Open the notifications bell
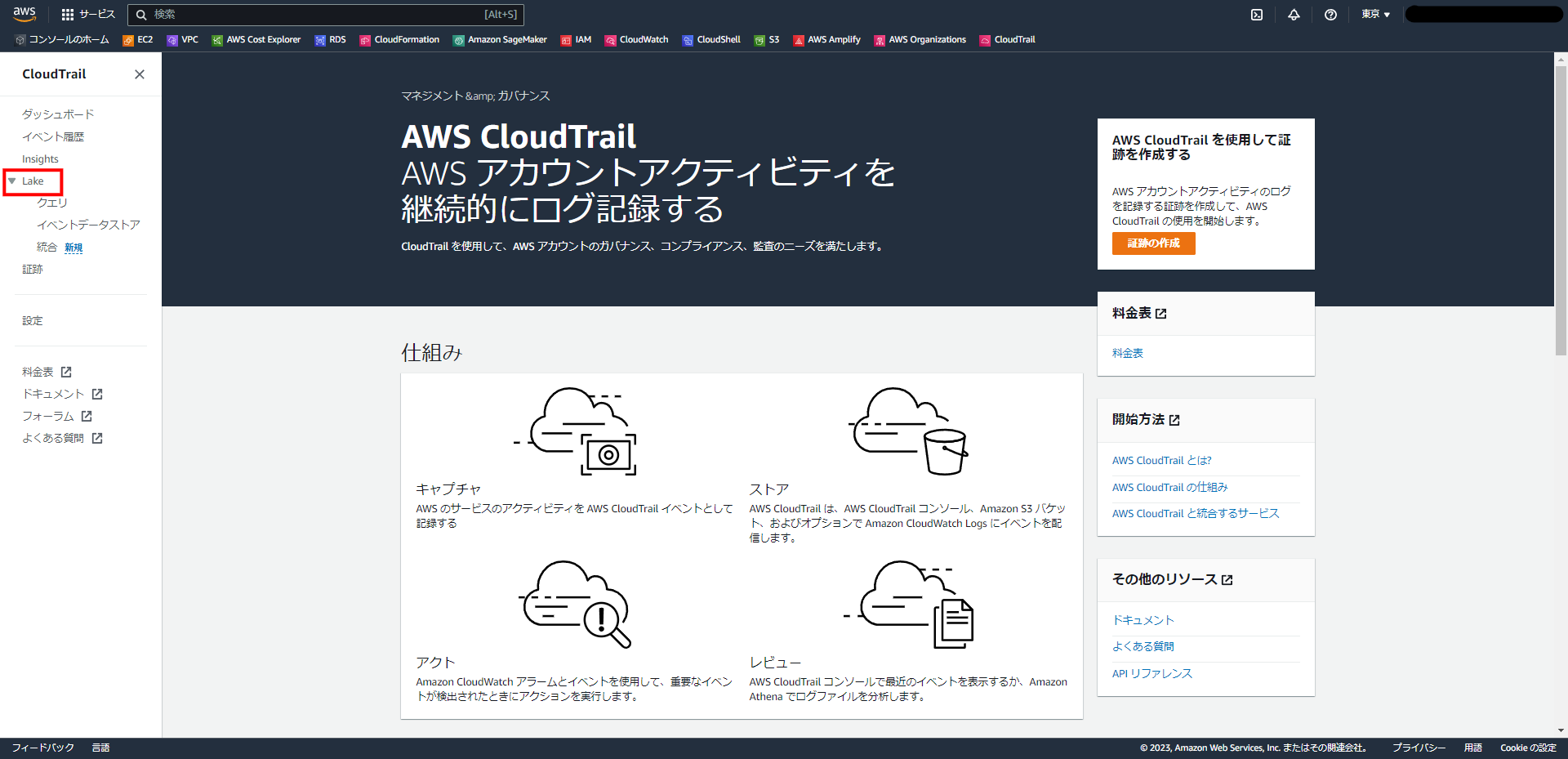 coord(1294,14)
